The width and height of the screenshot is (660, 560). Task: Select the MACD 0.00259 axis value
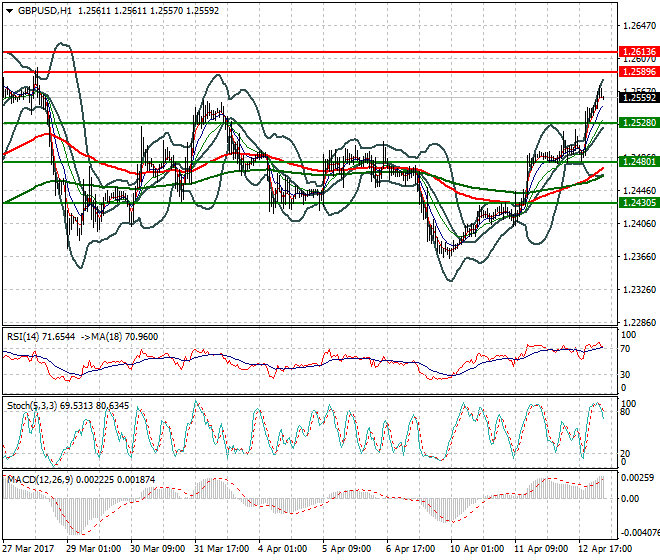point(638,478)
